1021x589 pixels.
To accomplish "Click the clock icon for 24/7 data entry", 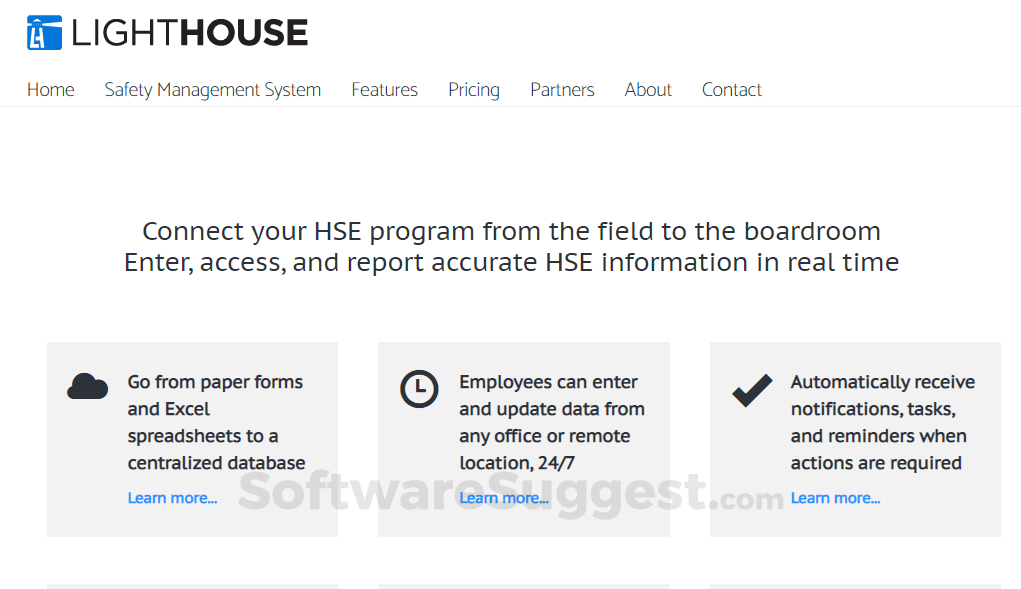I will (419, 390).
